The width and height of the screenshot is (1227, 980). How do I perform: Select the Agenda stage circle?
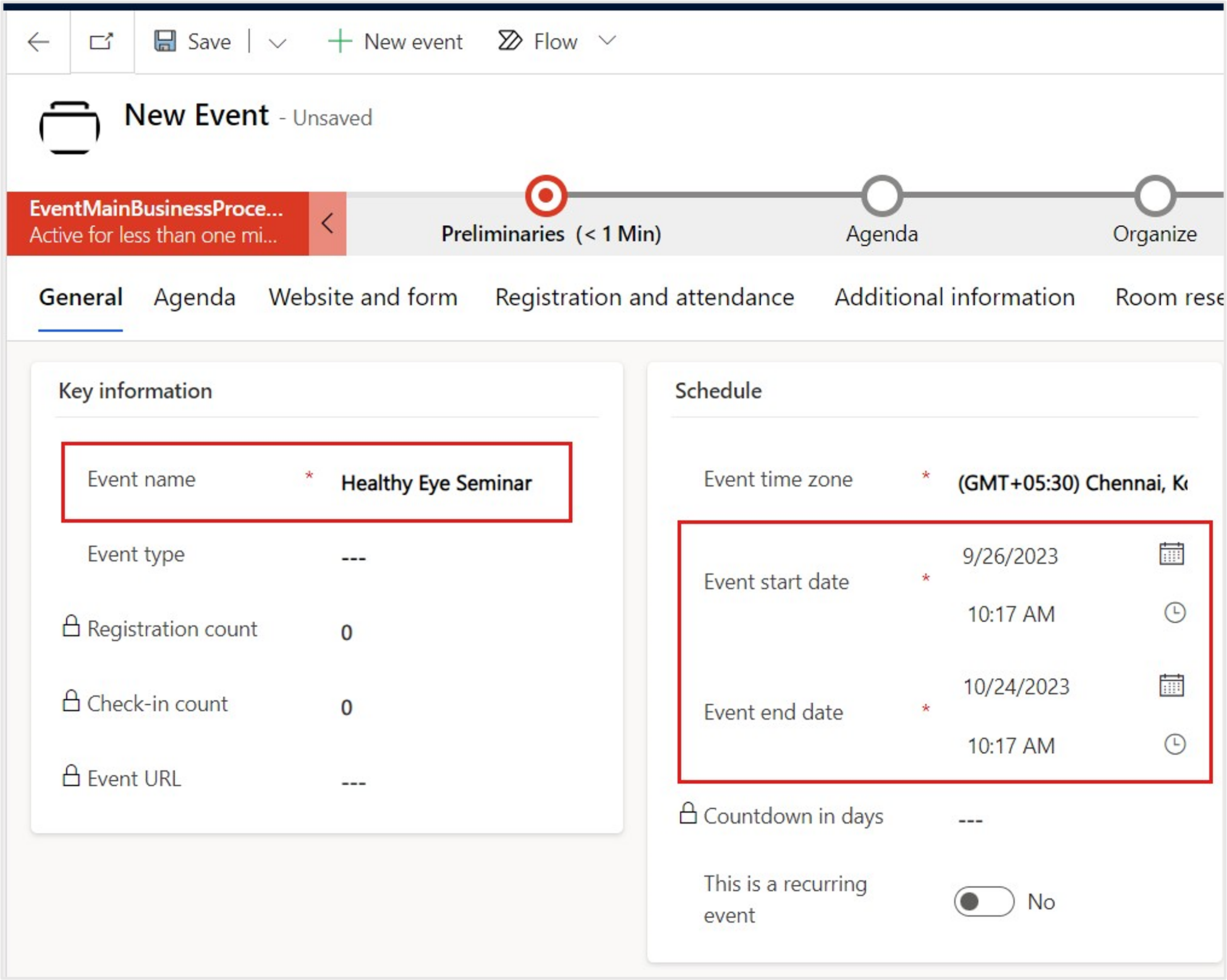pyautogui.click(x=882, y=196)
